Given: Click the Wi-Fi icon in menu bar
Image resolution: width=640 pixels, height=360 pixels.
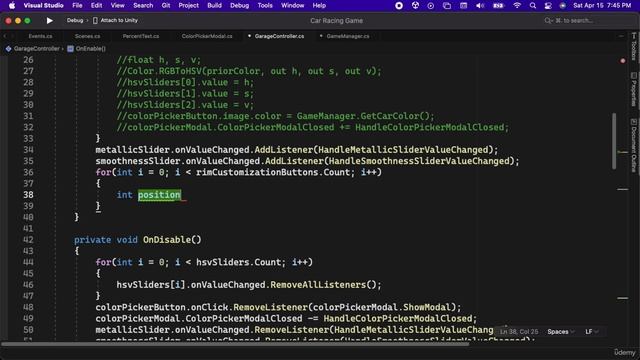Looking at the screenshot, I should coord(517,5).
